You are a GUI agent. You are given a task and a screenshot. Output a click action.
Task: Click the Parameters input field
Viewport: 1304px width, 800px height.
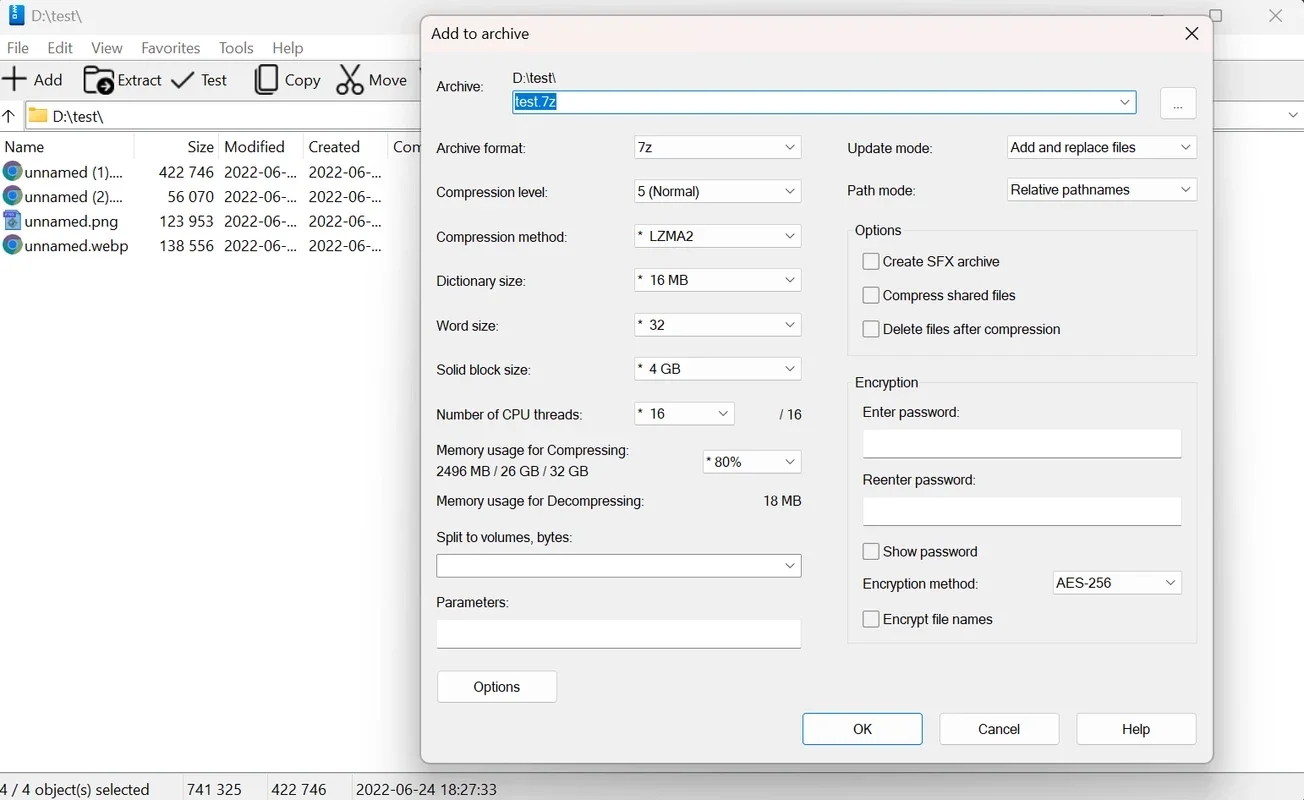(619, 633)
